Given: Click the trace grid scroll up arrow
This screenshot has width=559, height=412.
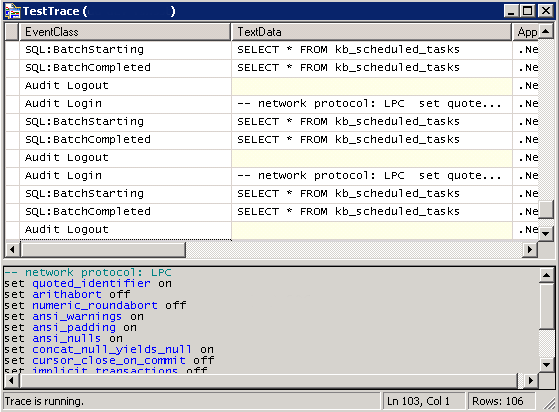Looking at the screenshot, I should [x=545, y=32].
